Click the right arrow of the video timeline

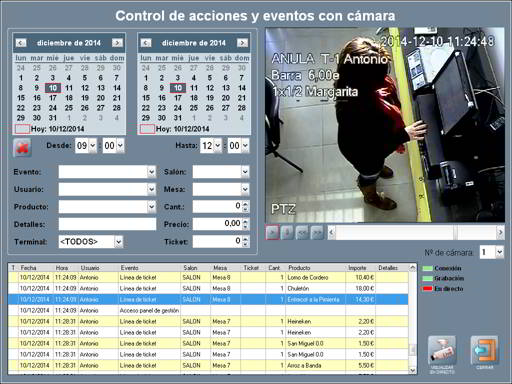pyautogui.click(x=500, y=233)
